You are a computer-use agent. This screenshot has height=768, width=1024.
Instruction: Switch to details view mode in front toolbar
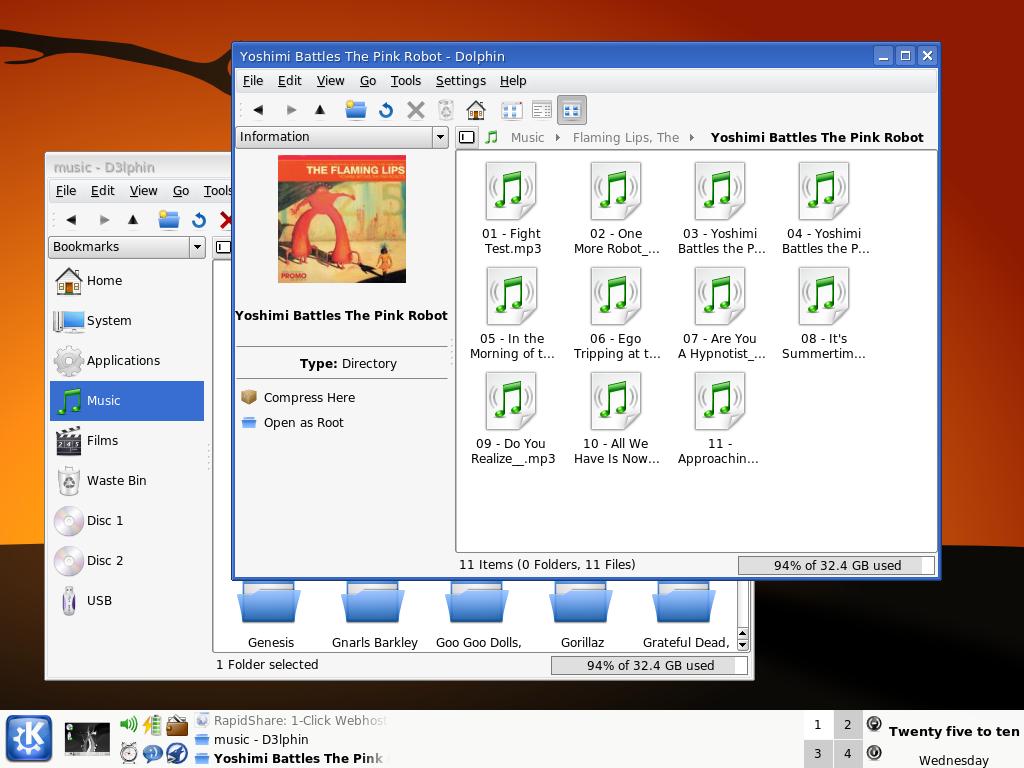[x=541, y=110]
